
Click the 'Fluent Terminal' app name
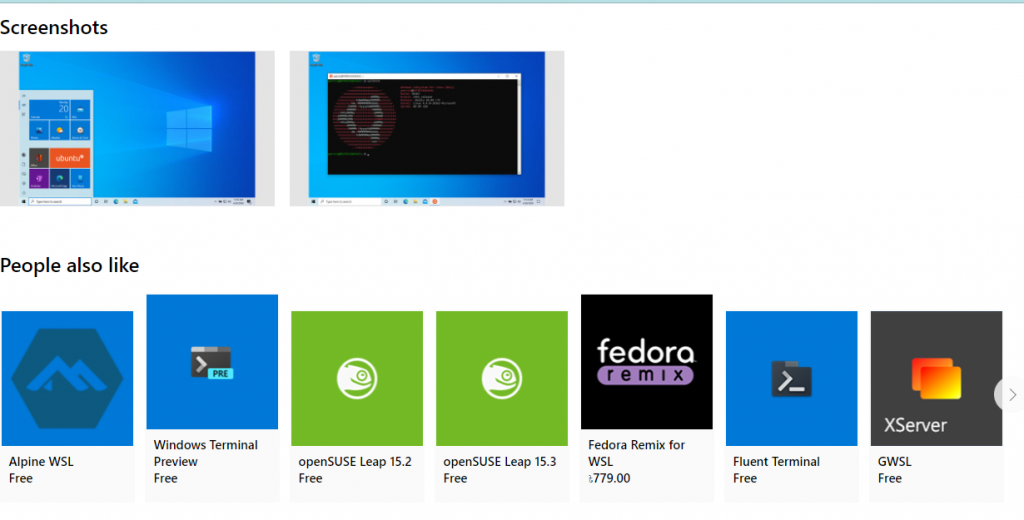(776, 462)
